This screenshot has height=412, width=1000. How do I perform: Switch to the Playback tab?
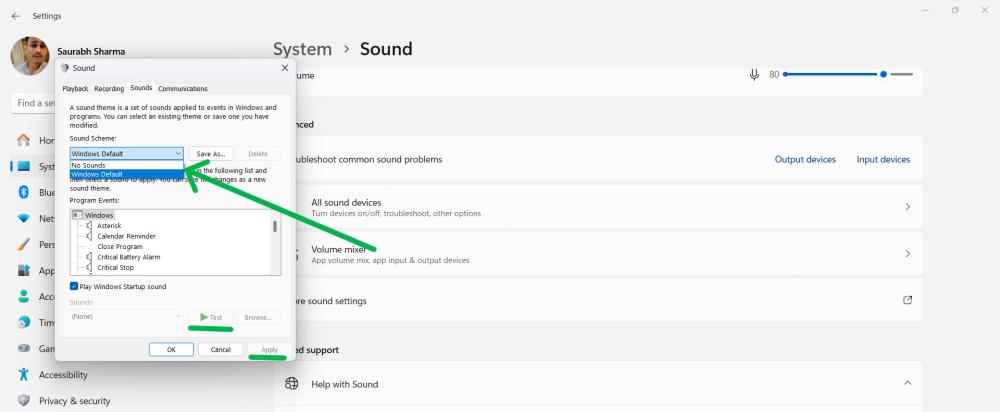(x=76, y=89)
